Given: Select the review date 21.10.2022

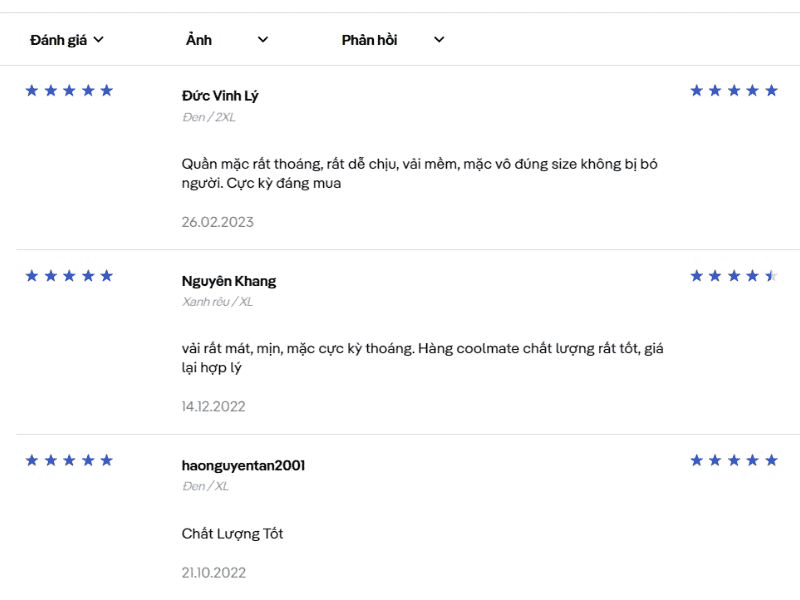Looking at the screenshot, I should [x=213, y=573].
